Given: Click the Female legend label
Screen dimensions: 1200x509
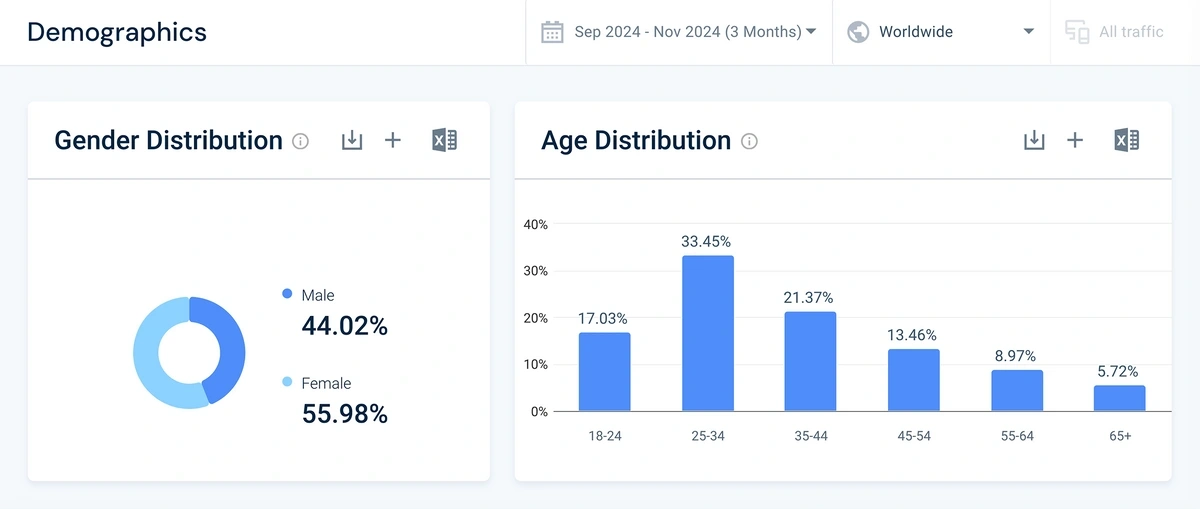Looking at the screenshot, I should [326, 383].
